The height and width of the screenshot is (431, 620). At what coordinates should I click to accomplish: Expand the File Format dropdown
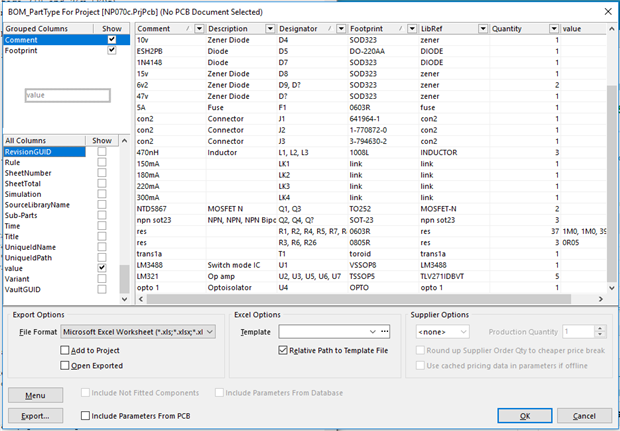tap(210, 331)
